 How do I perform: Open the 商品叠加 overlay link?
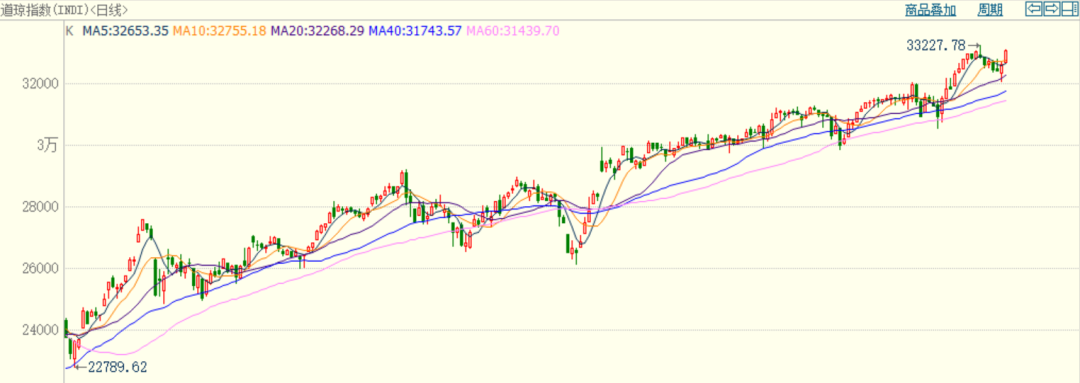930,10
